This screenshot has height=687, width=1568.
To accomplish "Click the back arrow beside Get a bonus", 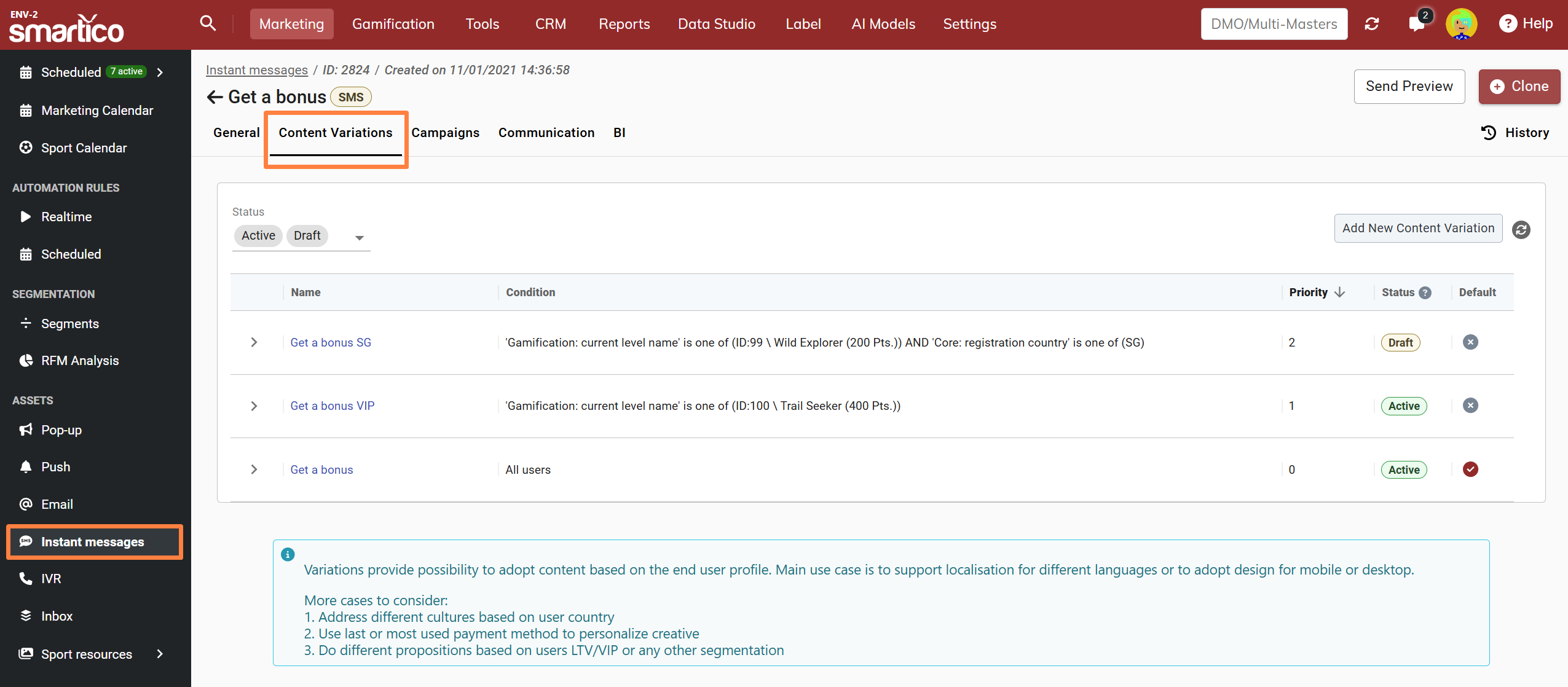I will (x=215, y=97).
